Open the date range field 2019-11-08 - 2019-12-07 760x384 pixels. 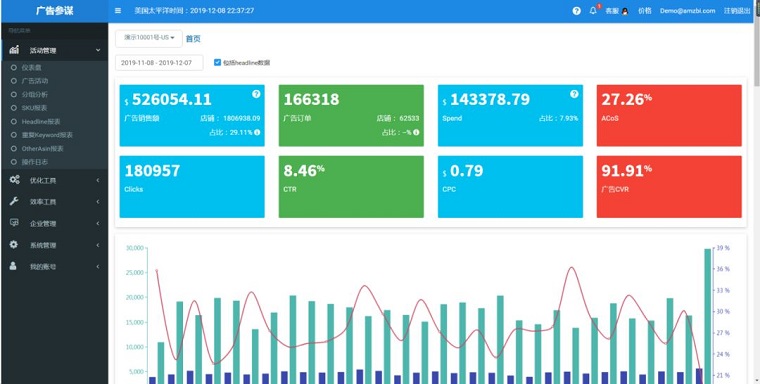[x=159, y=63]
